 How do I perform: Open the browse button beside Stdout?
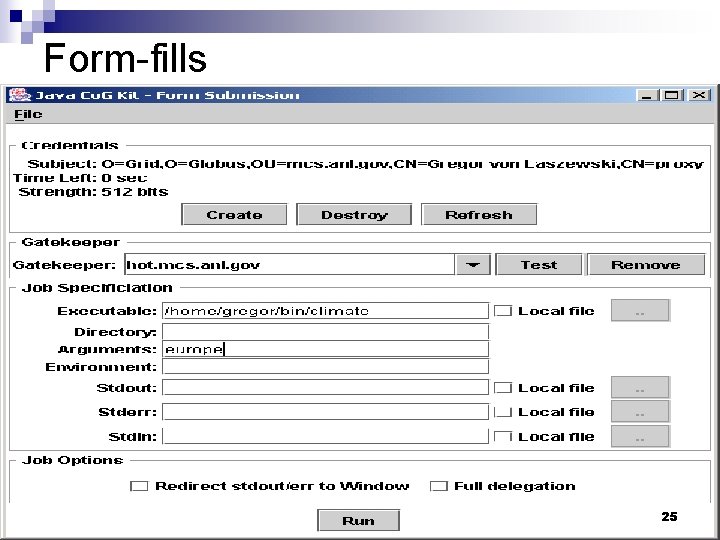tap(640, 388)
